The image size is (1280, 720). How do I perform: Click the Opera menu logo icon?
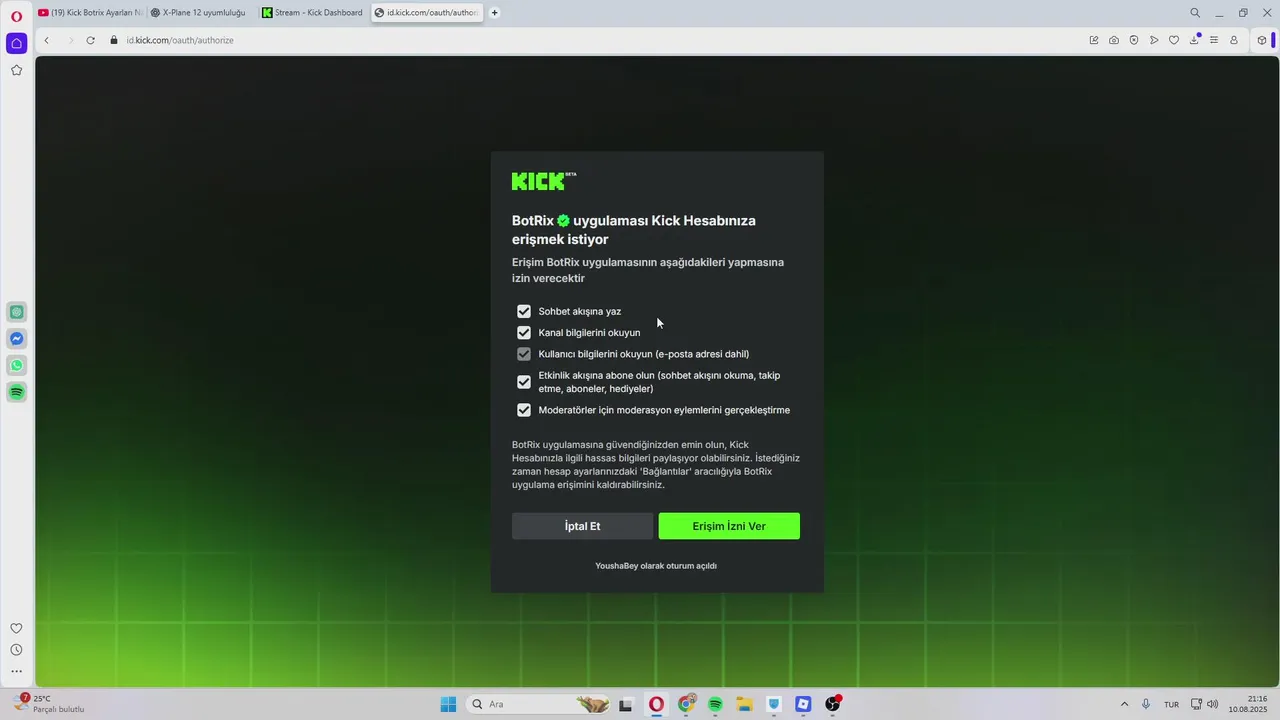pos(16,15)
